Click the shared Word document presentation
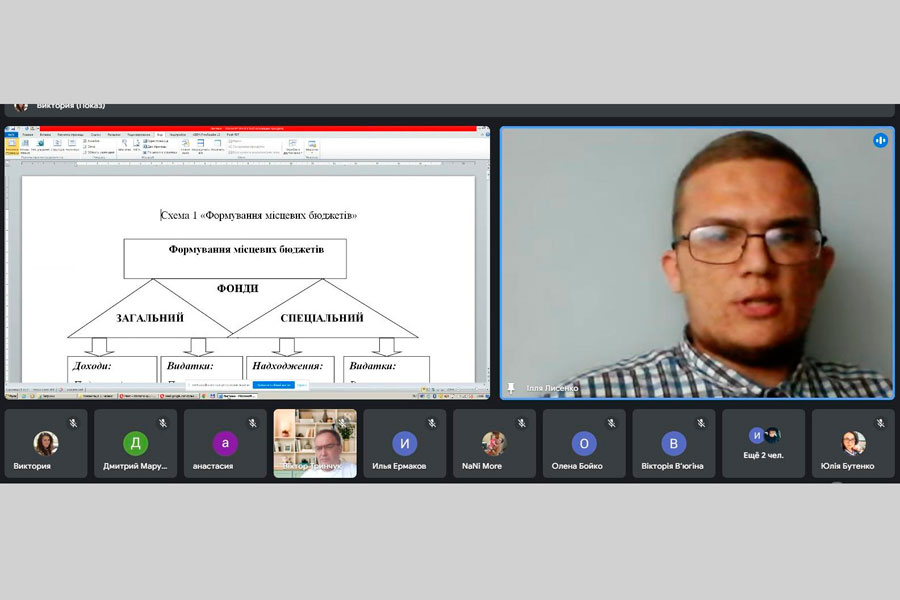 (x=247, y=262)
